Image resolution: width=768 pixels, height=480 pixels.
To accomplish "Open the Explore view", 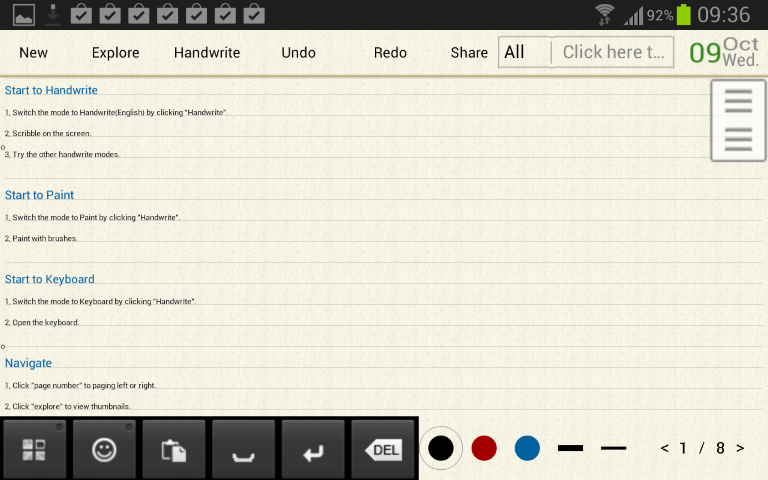I will tap(116, 52).
